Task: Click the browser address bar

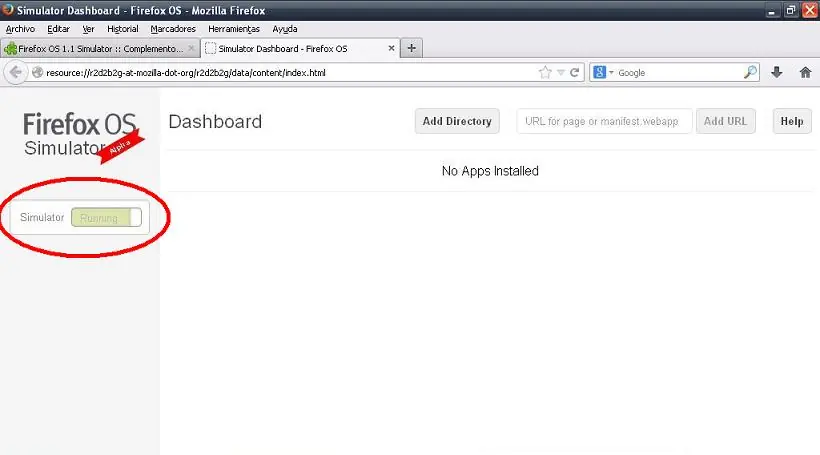Action: tap(290, 73)
